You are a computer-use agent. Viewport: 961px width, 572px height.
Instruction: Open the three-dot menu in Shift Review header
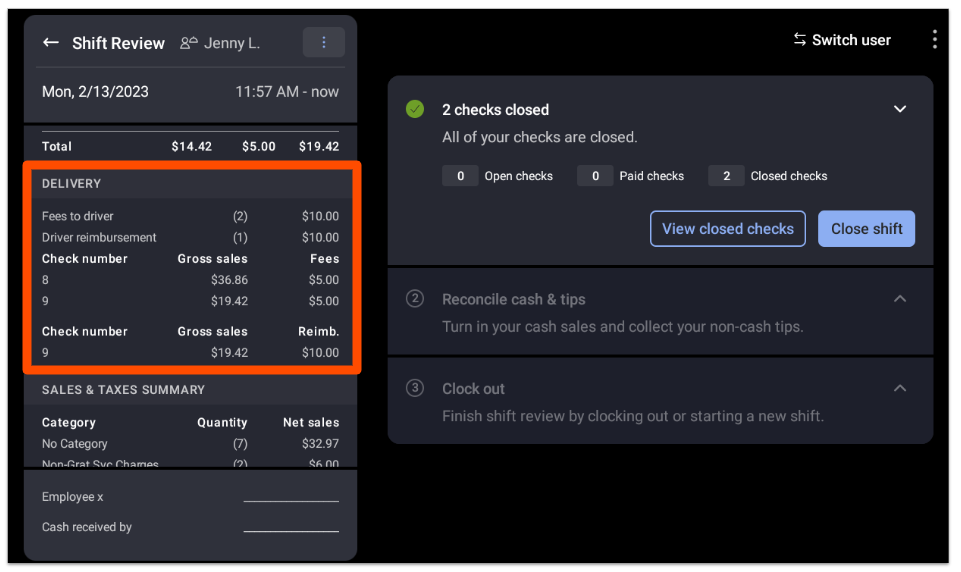323,42
